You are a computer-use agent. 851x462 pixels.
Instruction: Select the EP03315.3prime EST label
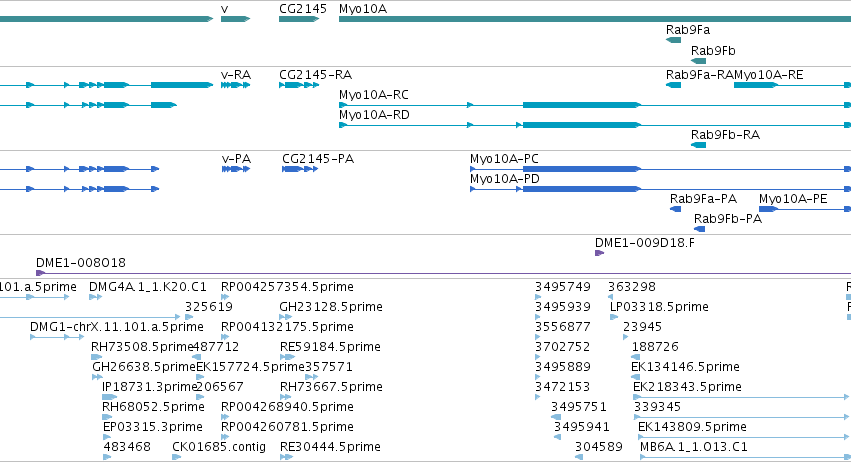153,428
